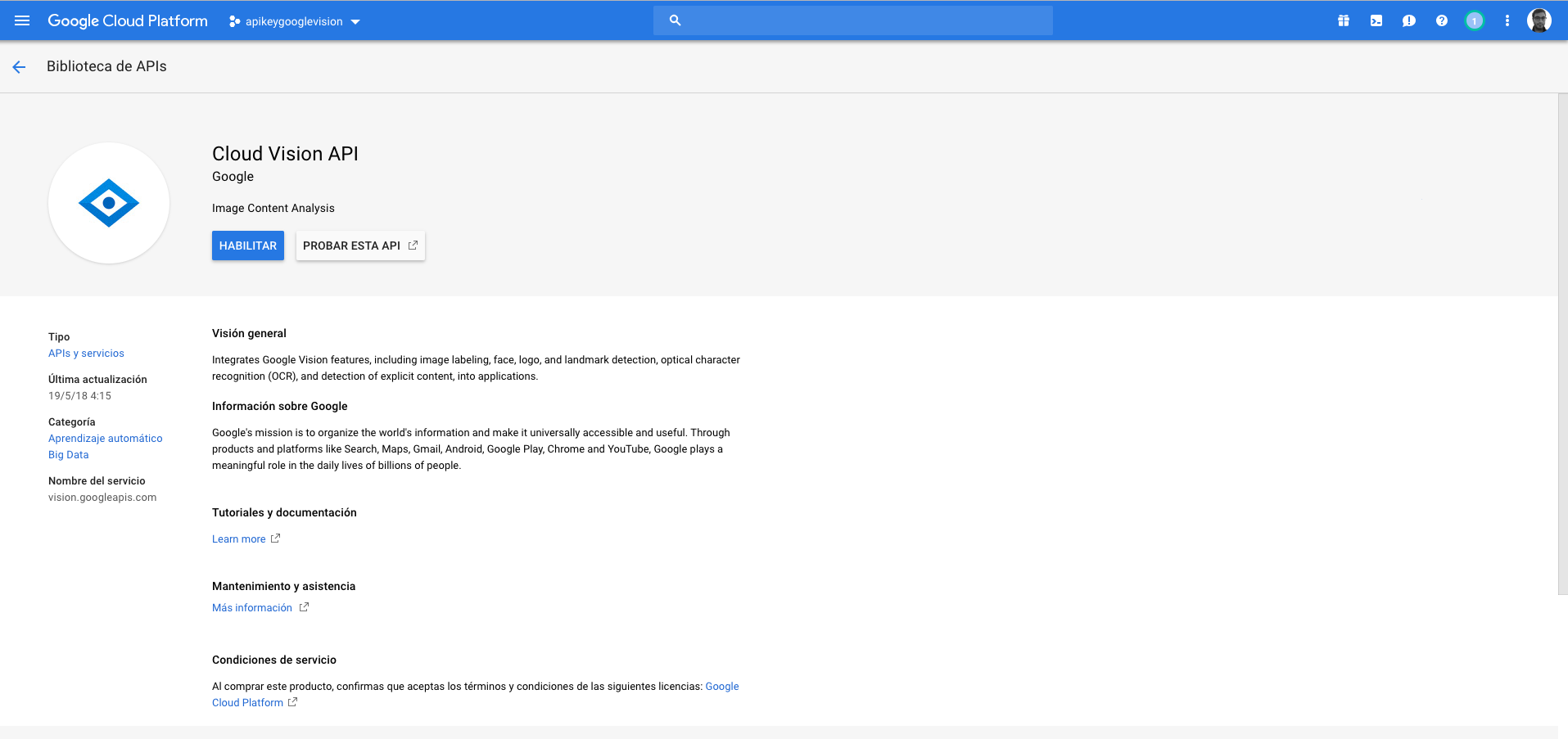Click the Condiciones de servicio heading

coord(274,660)
